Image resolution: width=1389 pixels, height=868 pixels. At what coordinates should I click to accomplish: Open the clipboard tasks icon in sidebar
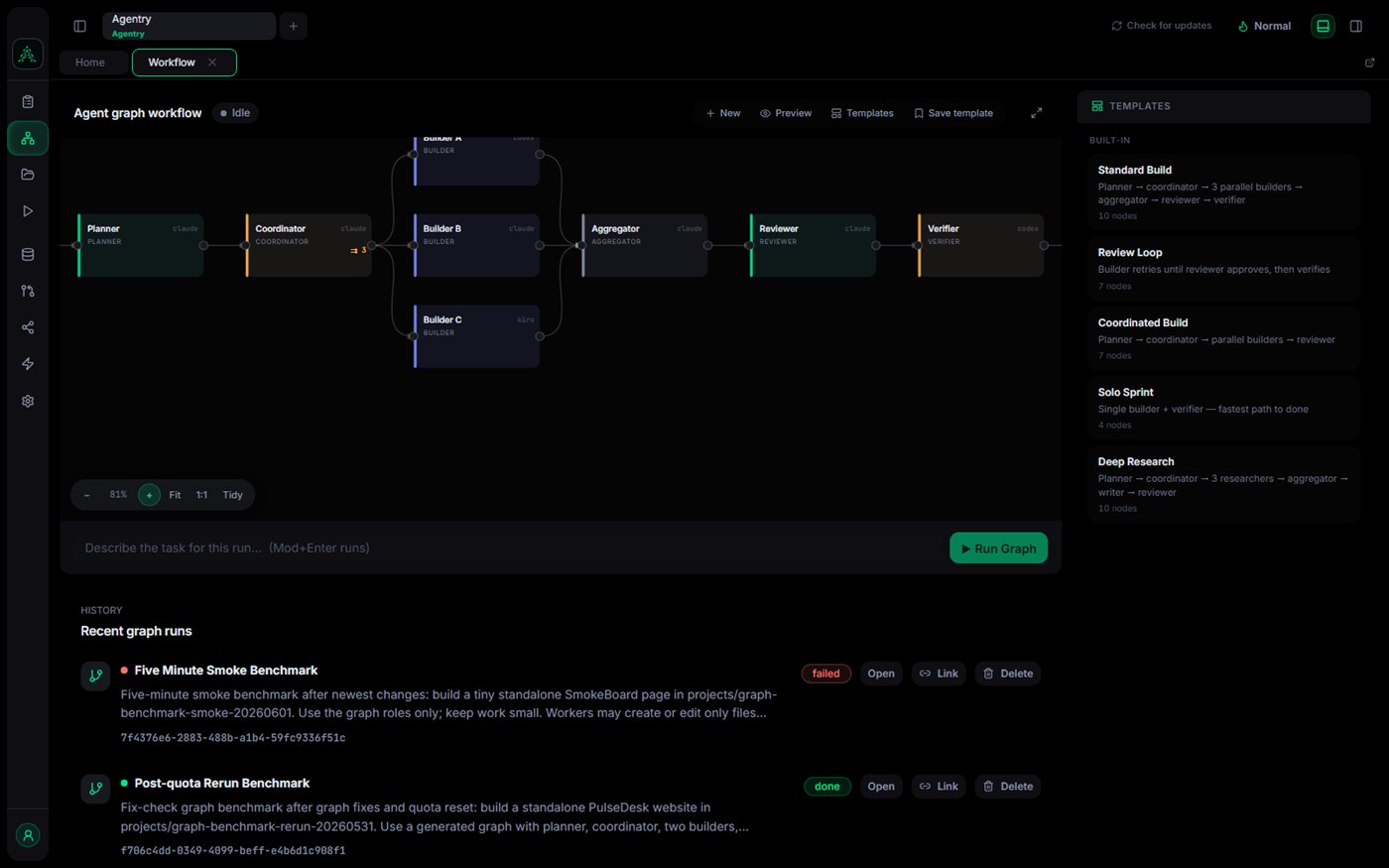click(28, 101)
